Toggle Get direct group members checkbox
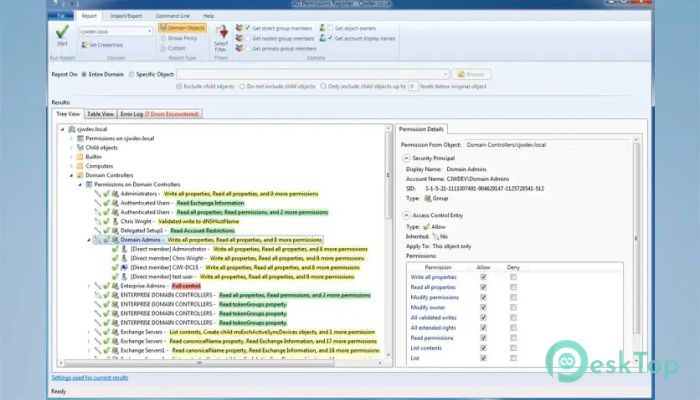The width and height of the screenshot is (700, 400). 248,28
